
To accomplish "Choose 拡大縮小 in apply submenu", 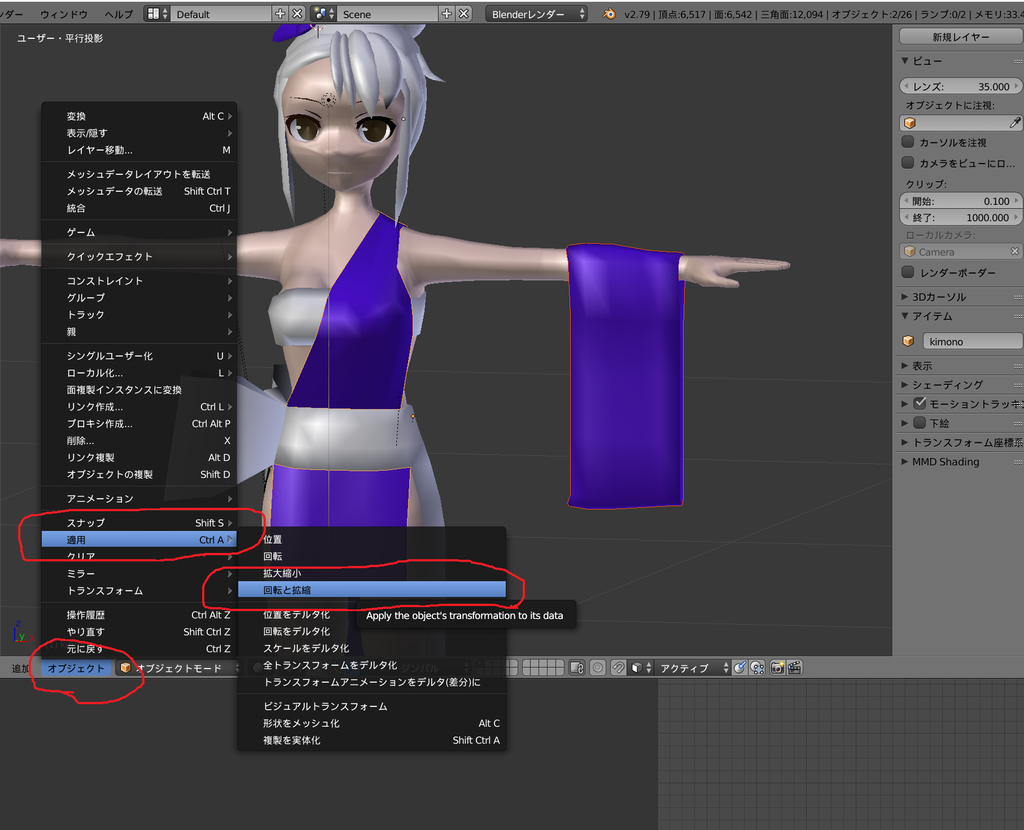I will pos(372,573).
